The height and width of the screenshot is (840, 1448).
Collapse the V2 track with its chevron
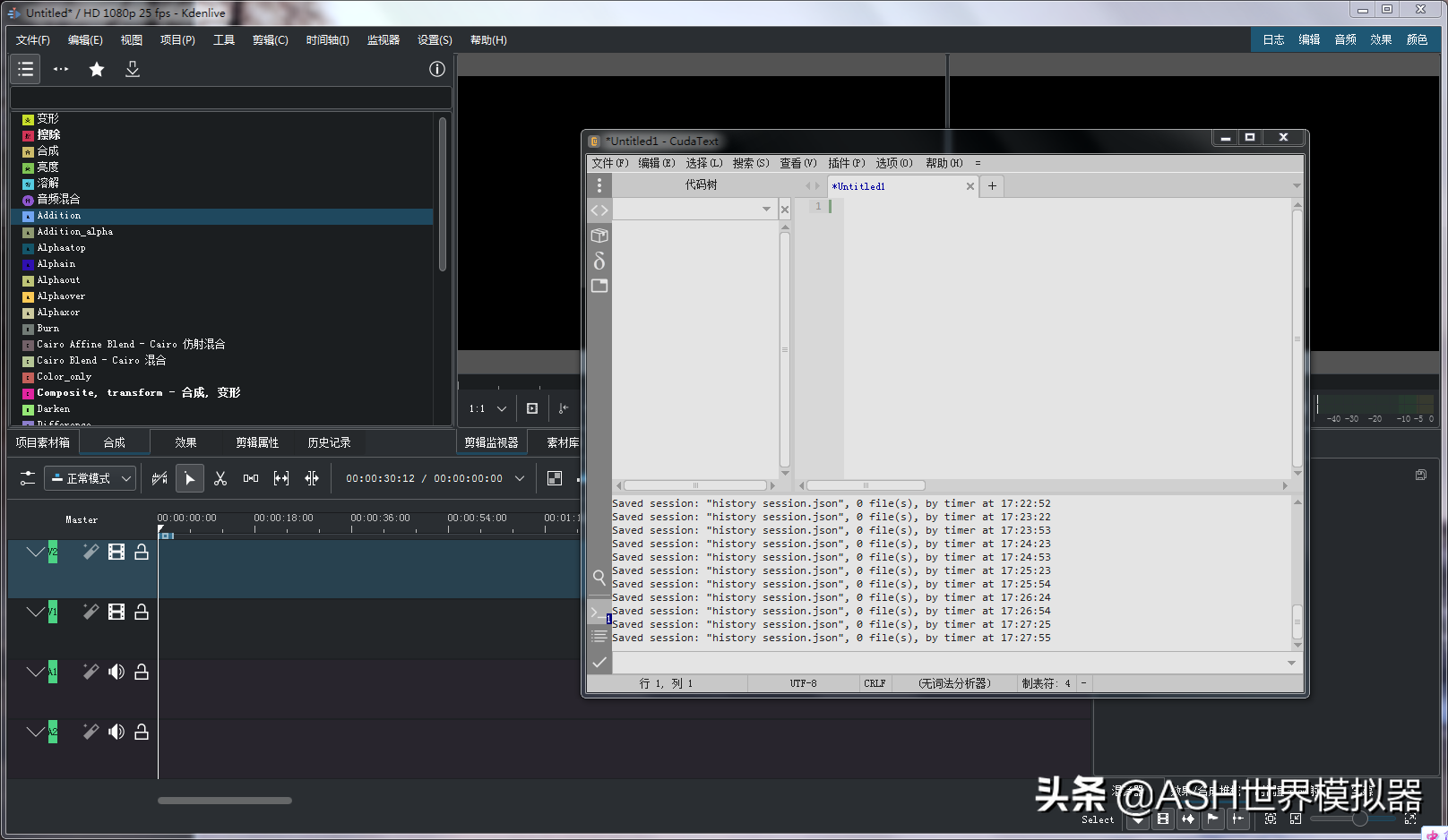point(35,553)
